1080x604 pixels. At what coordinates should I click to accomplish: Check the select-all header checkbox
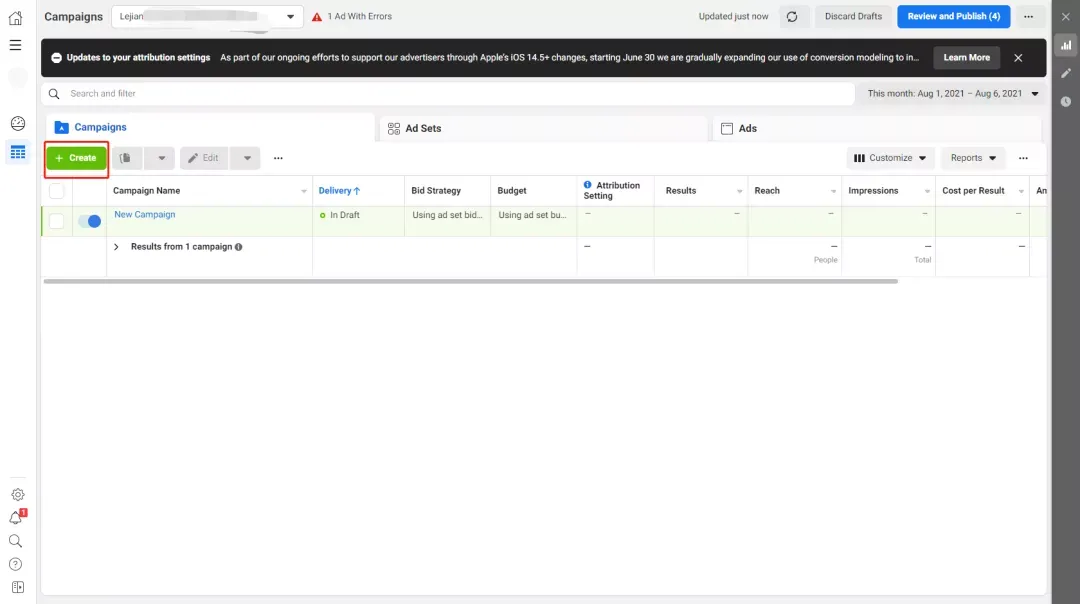(56, 191)
